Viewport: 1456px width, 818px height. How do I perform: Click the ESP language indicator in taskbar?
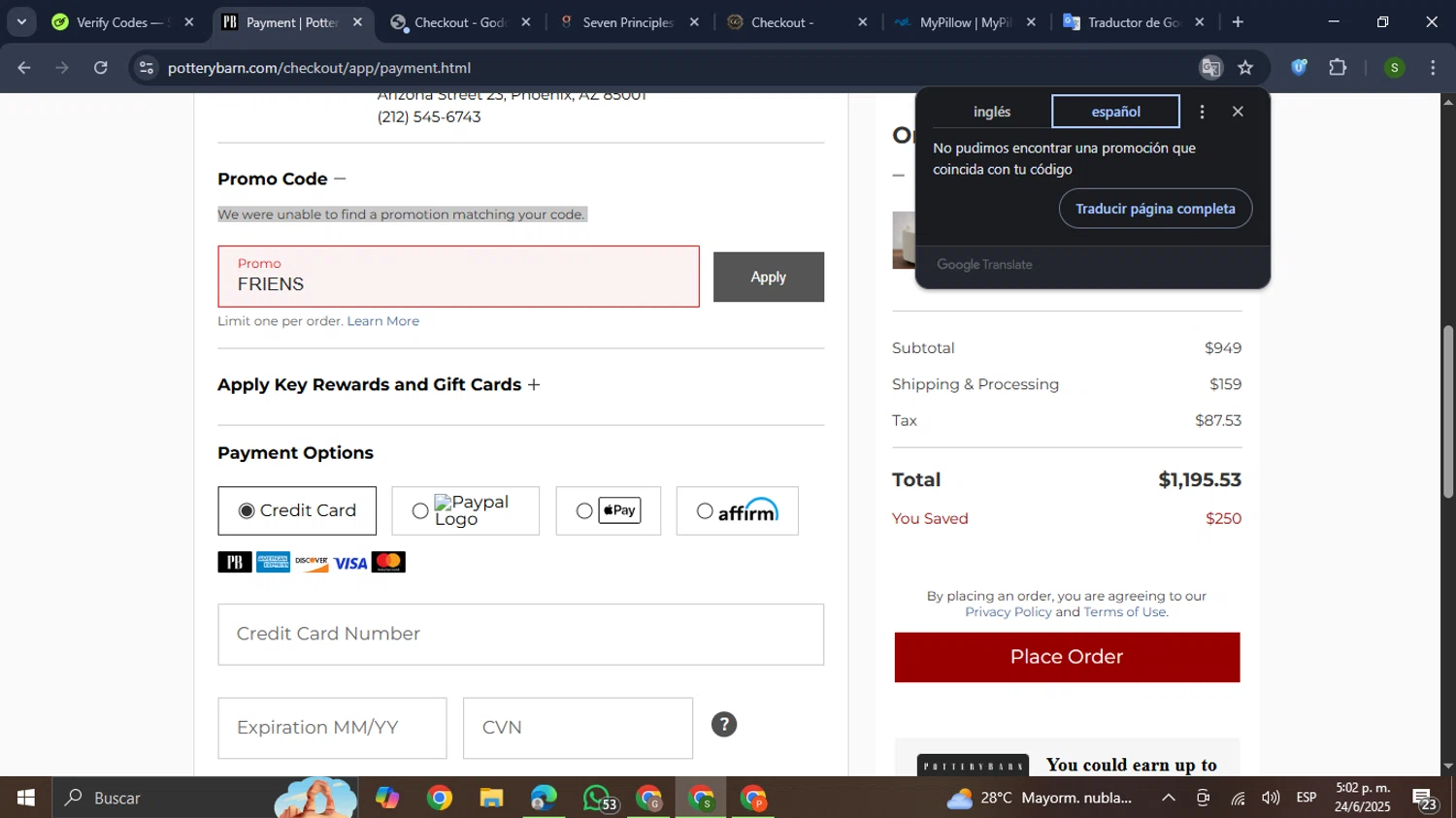pos(1307,798)
